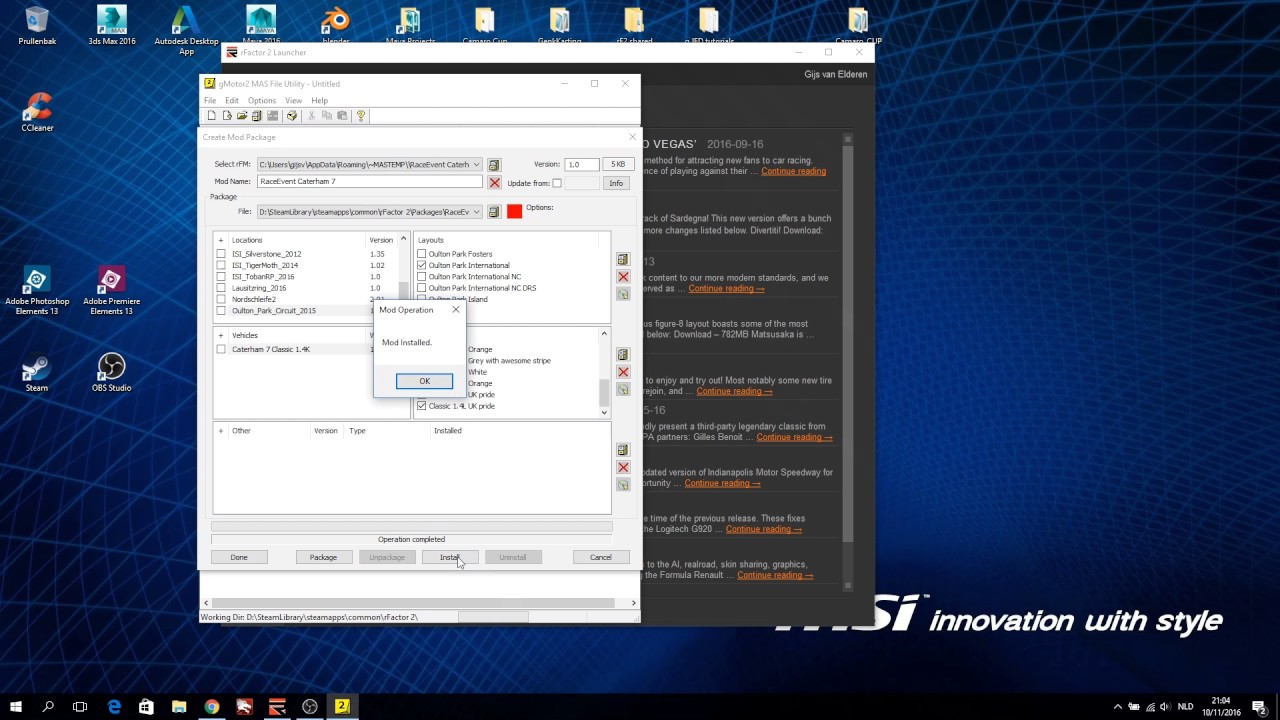Click the red Options color swatch
Screen dimensions: 1280x720
[514, 211]
